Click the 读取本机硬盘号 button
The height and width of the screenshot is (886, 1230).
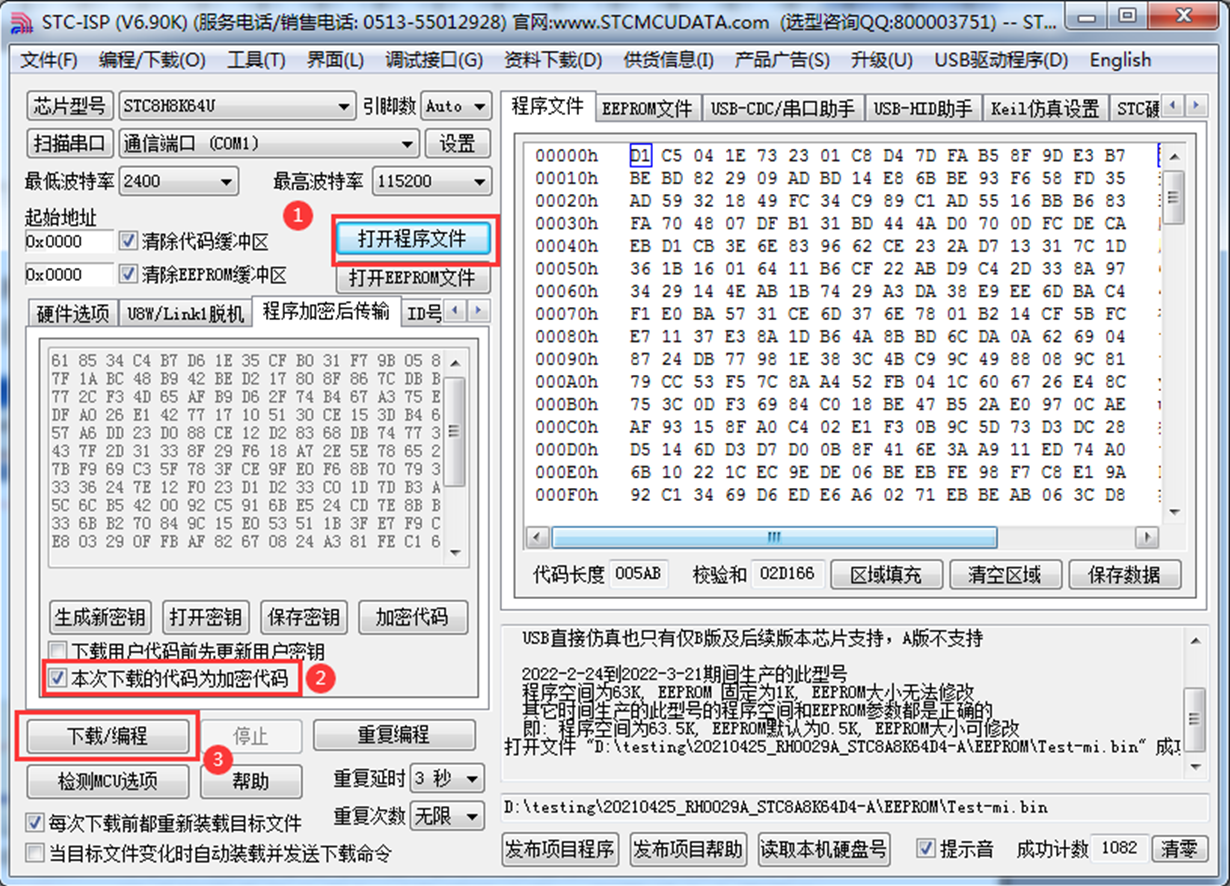(x=824, y=850)
